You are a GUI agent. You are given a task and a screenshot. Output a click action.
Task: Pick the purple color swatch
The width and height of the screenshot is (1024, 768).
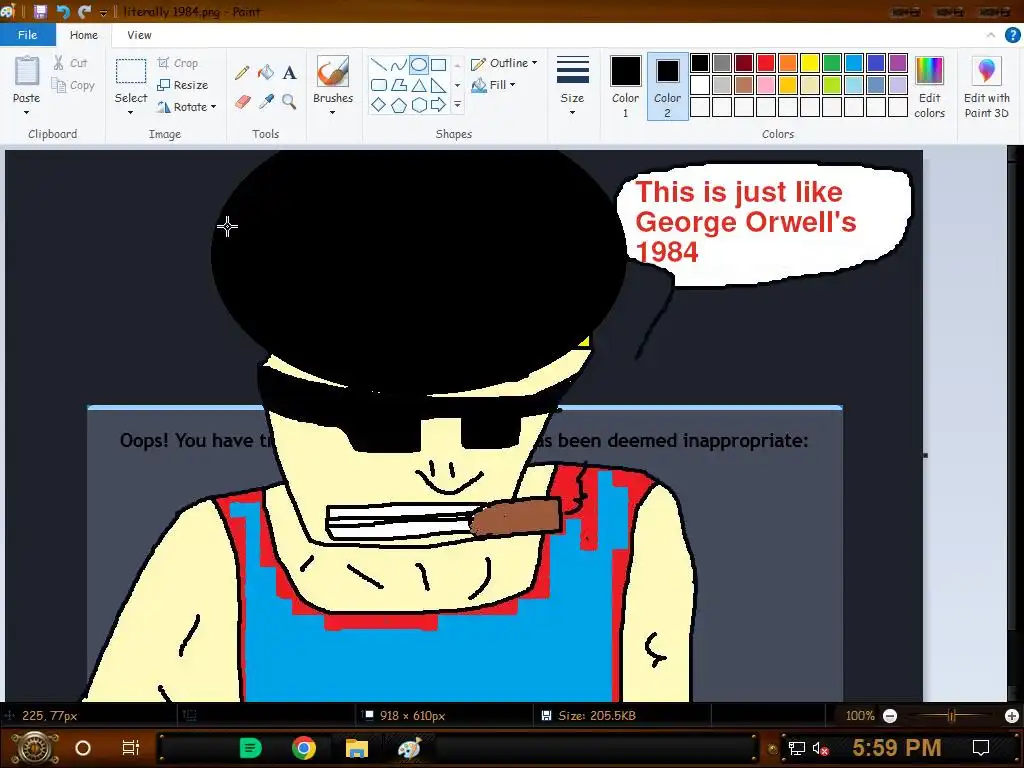(898, 63)
